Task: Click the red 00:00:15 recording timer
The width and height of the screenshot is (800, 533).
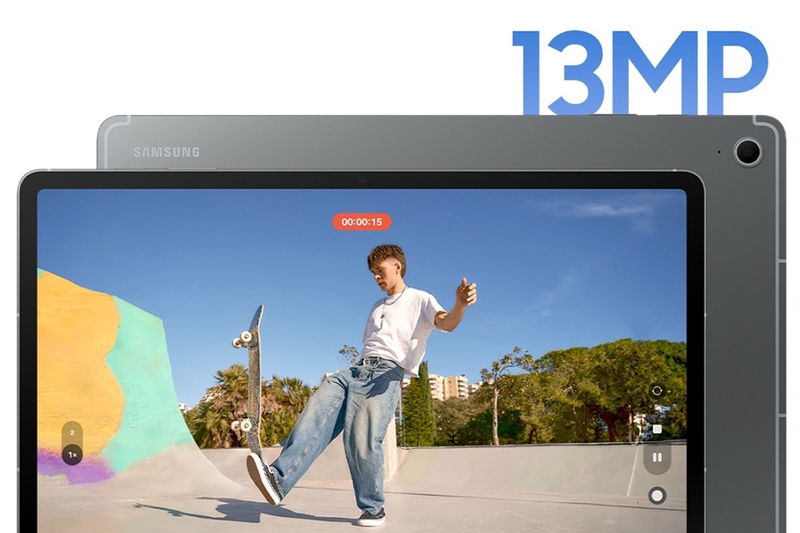Action: coord(362,222)
